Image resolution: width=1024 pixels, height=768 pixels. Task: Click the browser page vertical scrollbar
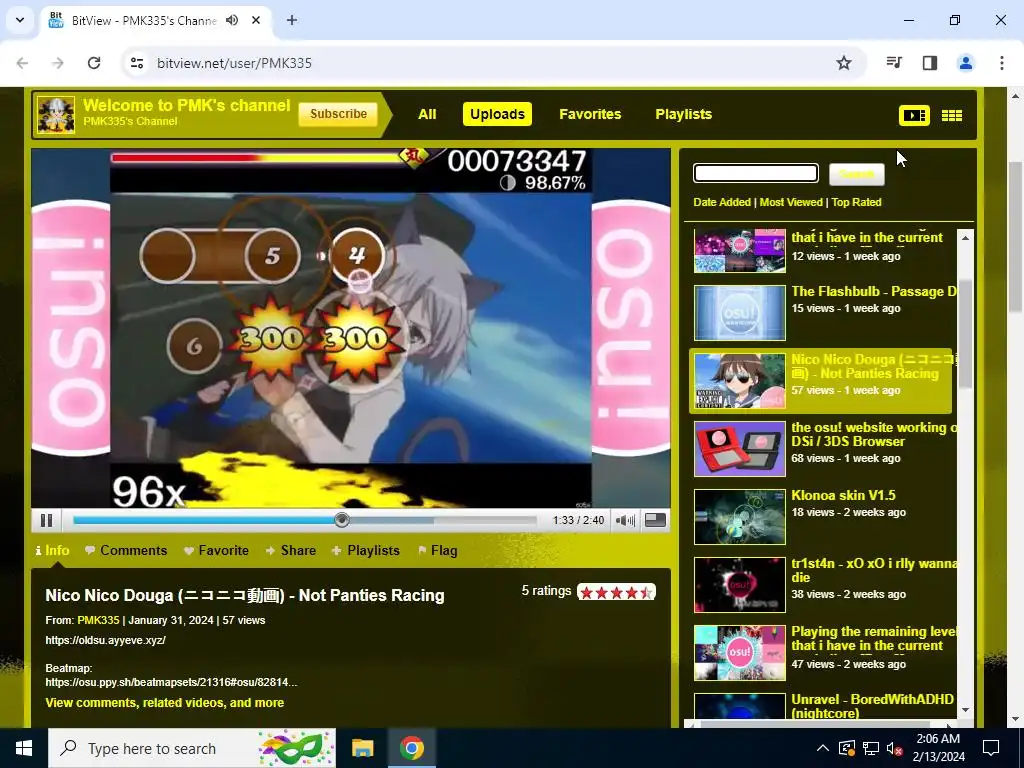pos(1014,235)
